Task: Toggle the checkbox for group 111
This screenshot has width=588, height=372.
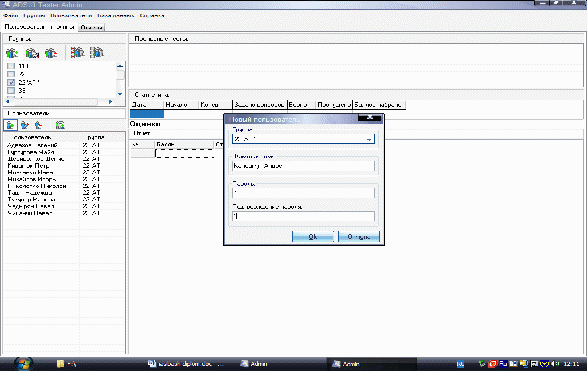Action: 11,66
